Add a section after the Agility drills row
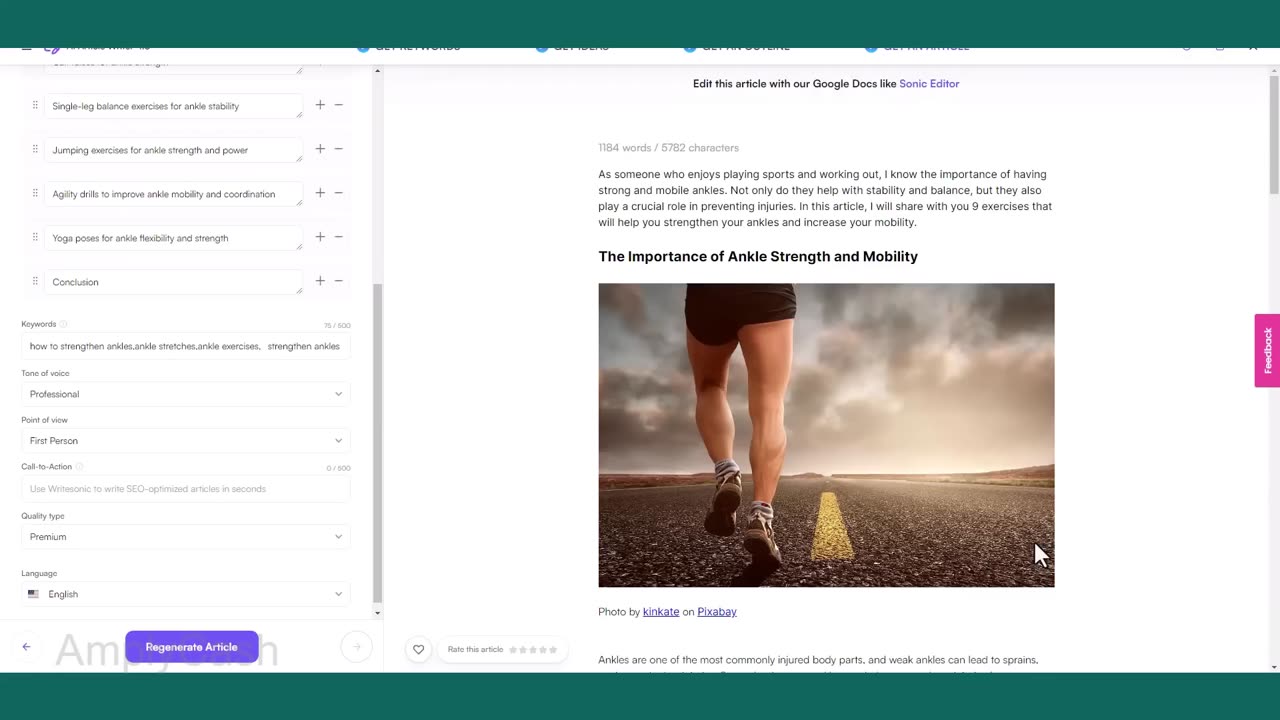Image resolution: width=1280 pixels, height=720 pixels. coord(320,193)
